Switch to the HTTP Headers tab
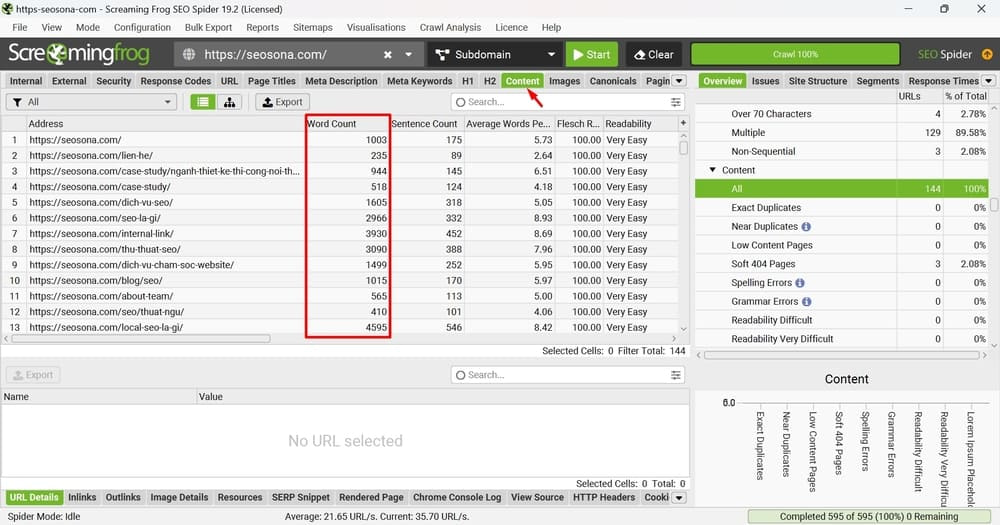1000x525 pixels. click(x=603, y=497)
